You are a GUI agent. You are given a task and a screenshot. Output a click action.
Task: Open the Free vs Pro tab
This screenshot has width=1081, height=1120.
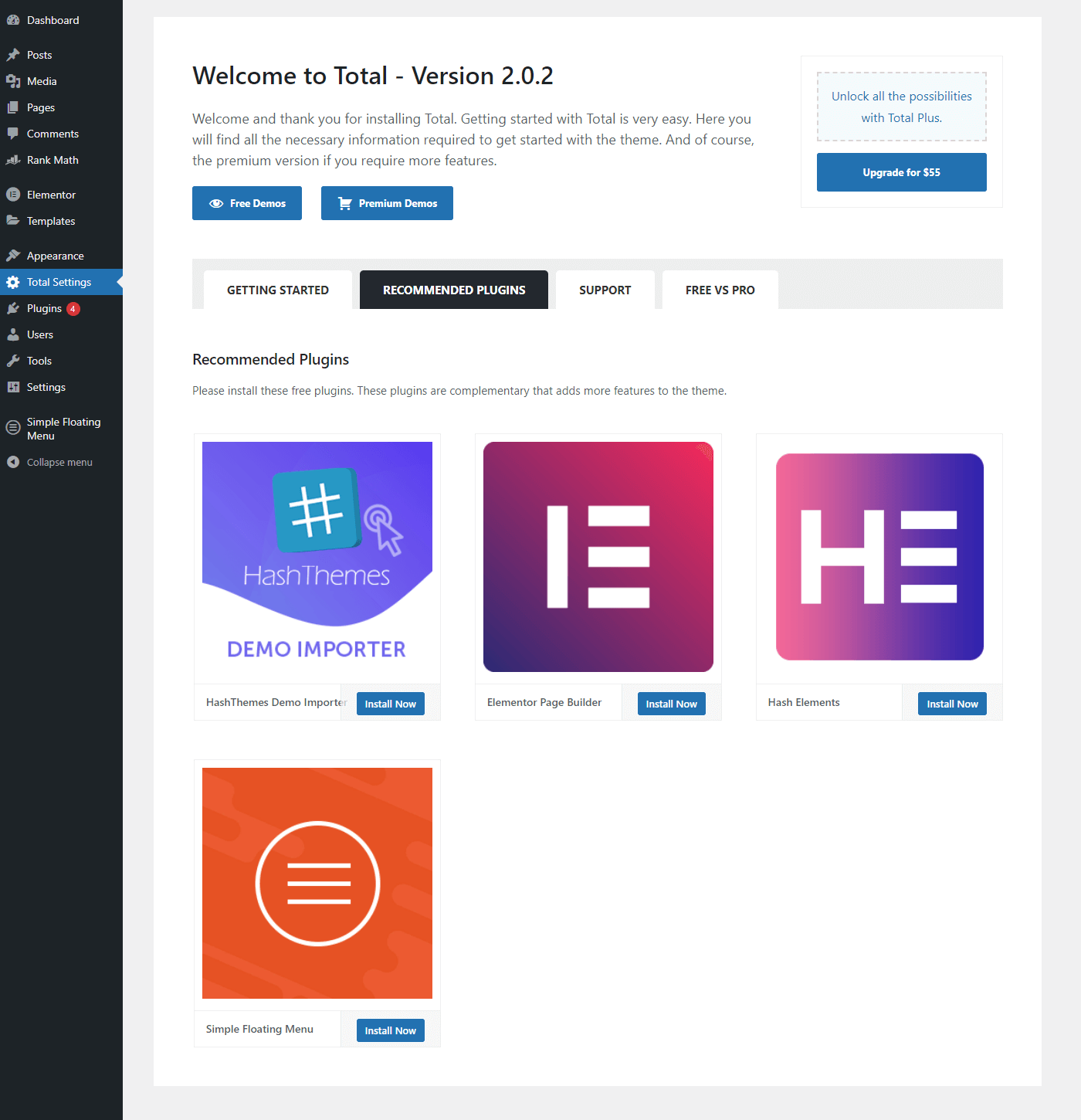point(720,290)
